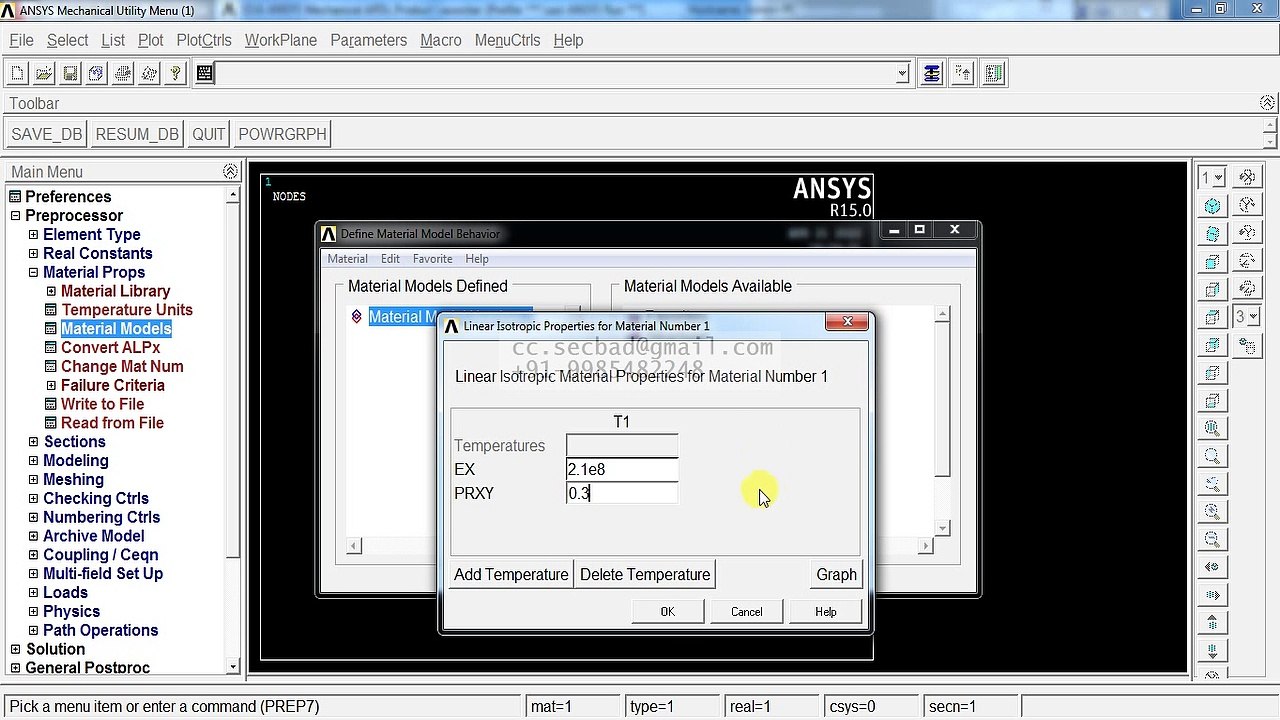Screen dimensions: 1280x720
Task: Click the Open ANSYS File folder icon
Action: point(44,73)
